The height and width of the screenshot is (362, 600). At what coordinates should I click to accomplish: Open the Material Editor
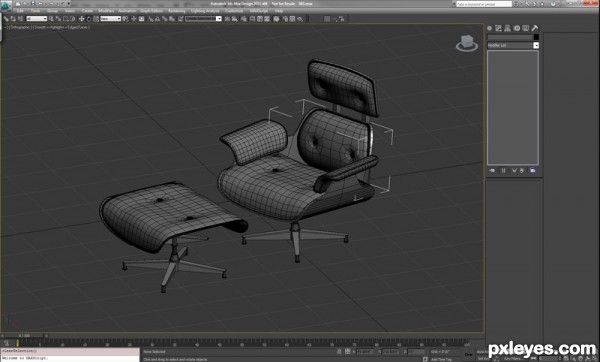[x=276, y=18]
